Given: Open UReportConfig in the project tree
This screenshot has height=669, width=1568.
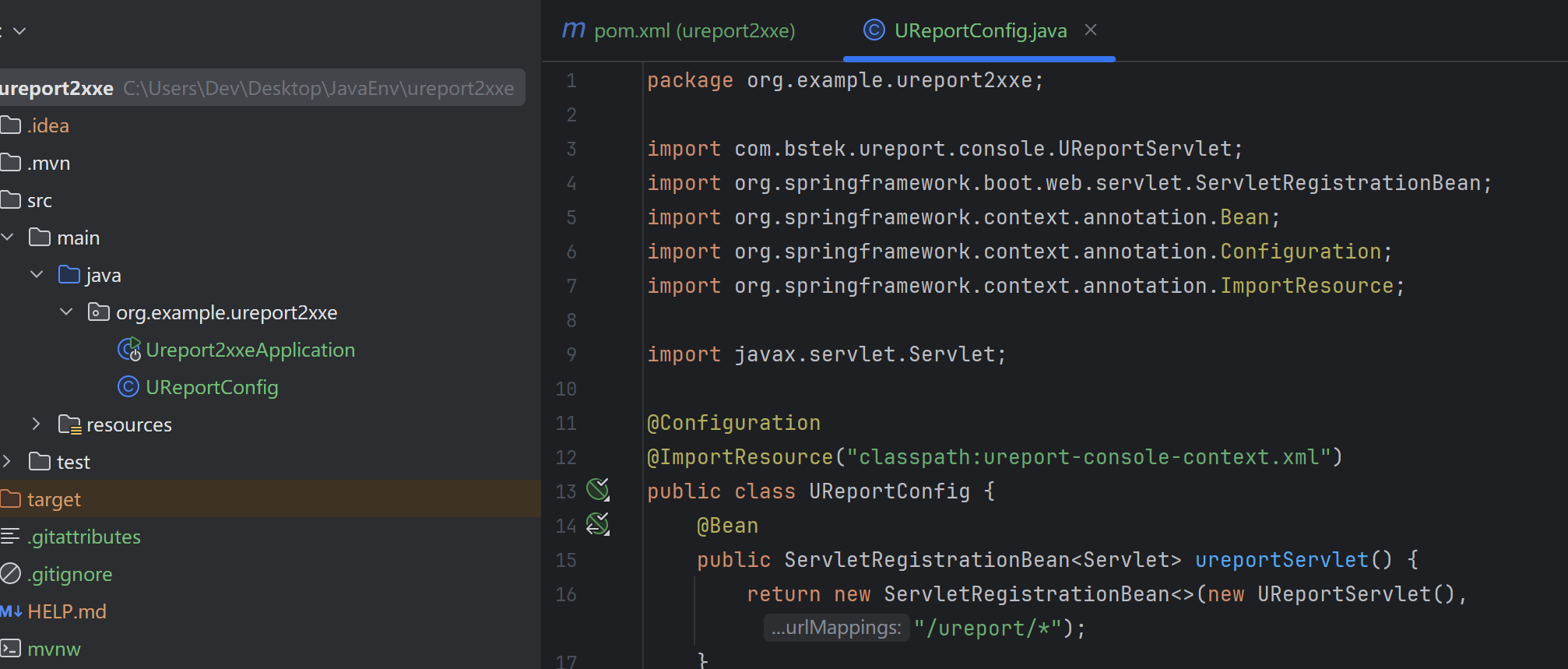Looking at the screenshot, I should pos(212,387).
